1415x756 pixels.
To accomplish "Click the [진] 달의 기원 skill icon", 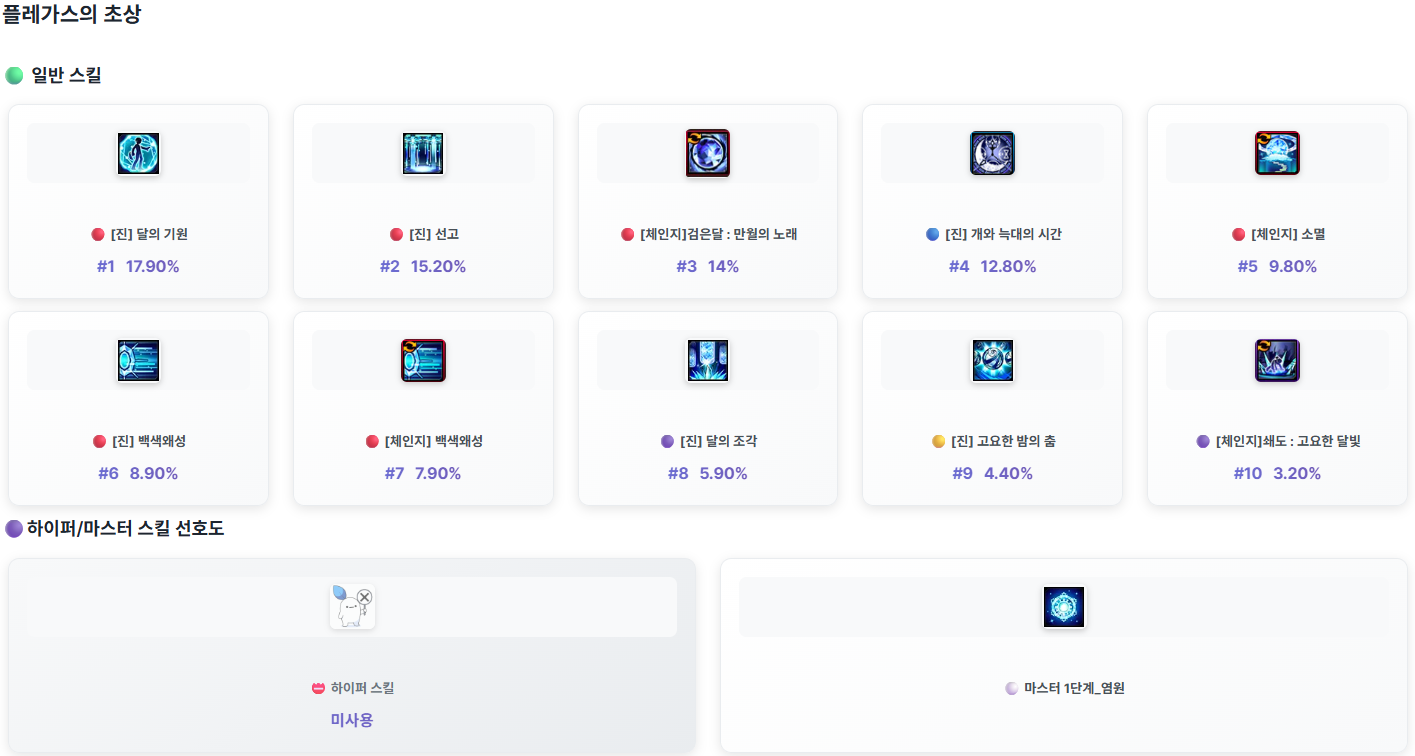I will click(x=138, y=154).
